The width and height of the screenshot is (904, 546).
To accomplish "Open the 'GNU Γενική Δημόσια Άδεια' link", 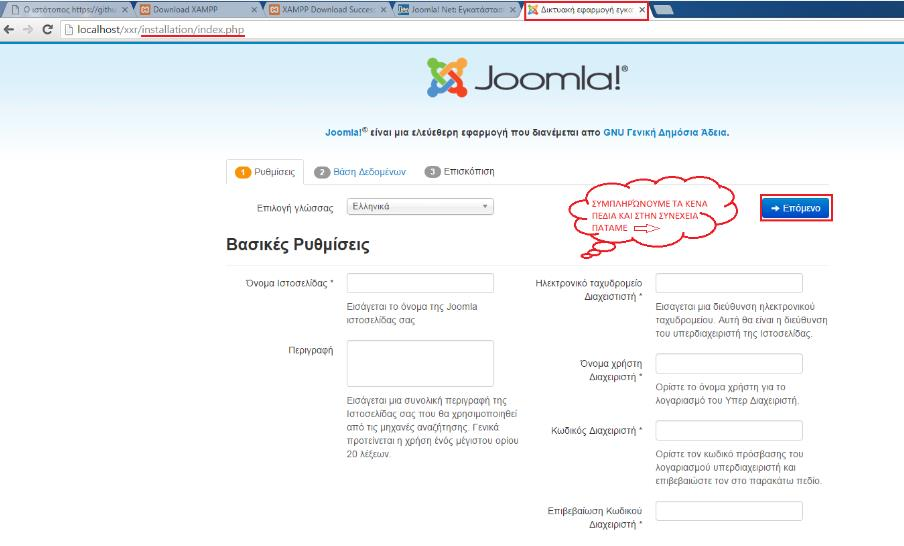I will [666, 133].
